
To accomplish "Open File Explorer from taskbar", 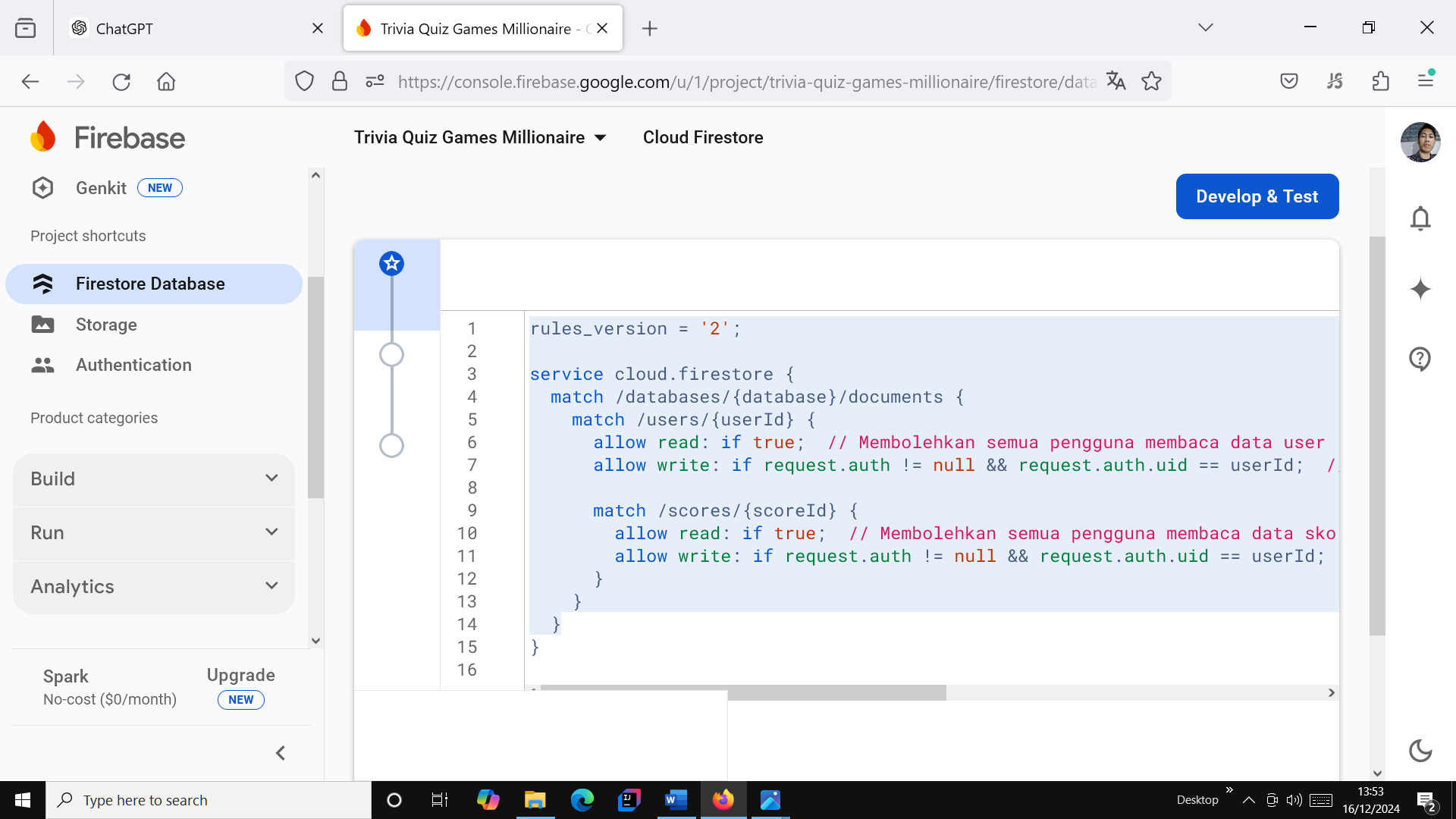I will 535,800.
